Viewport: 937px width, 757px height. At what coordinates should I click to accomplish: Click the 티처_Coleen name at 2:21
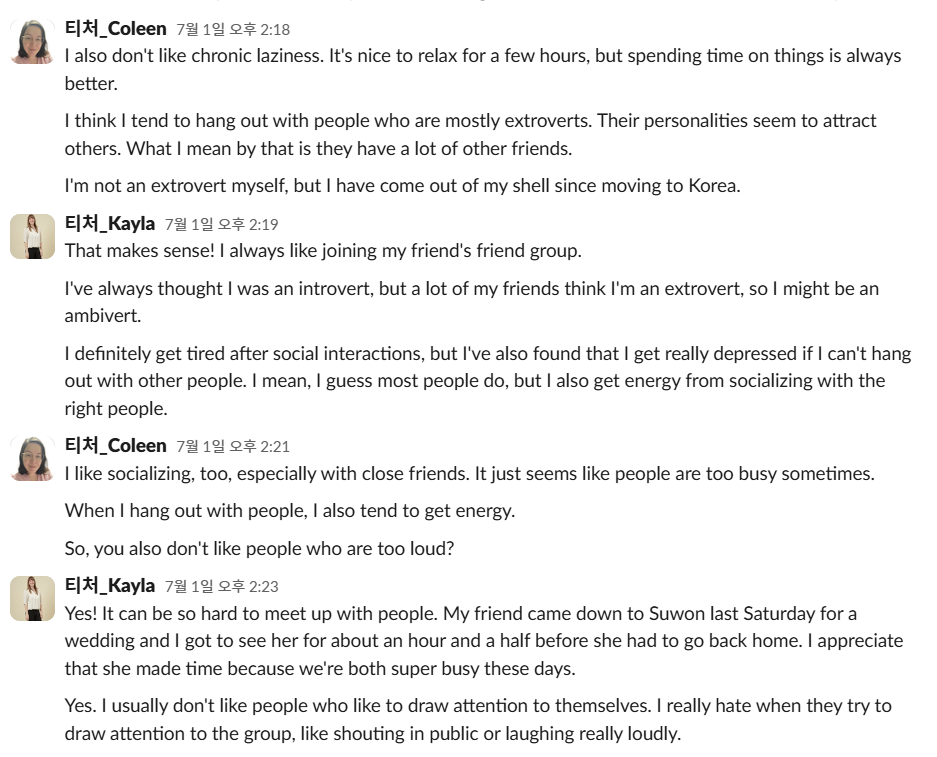click(115, 445)
